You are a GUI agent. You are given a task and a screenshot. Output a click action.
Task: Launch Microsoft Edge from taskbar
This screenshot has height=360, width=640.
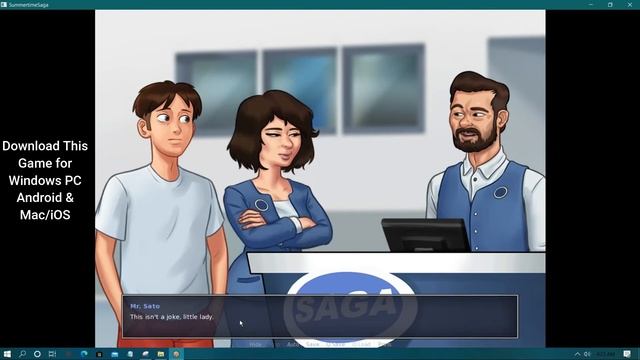[x=84, y=354]
